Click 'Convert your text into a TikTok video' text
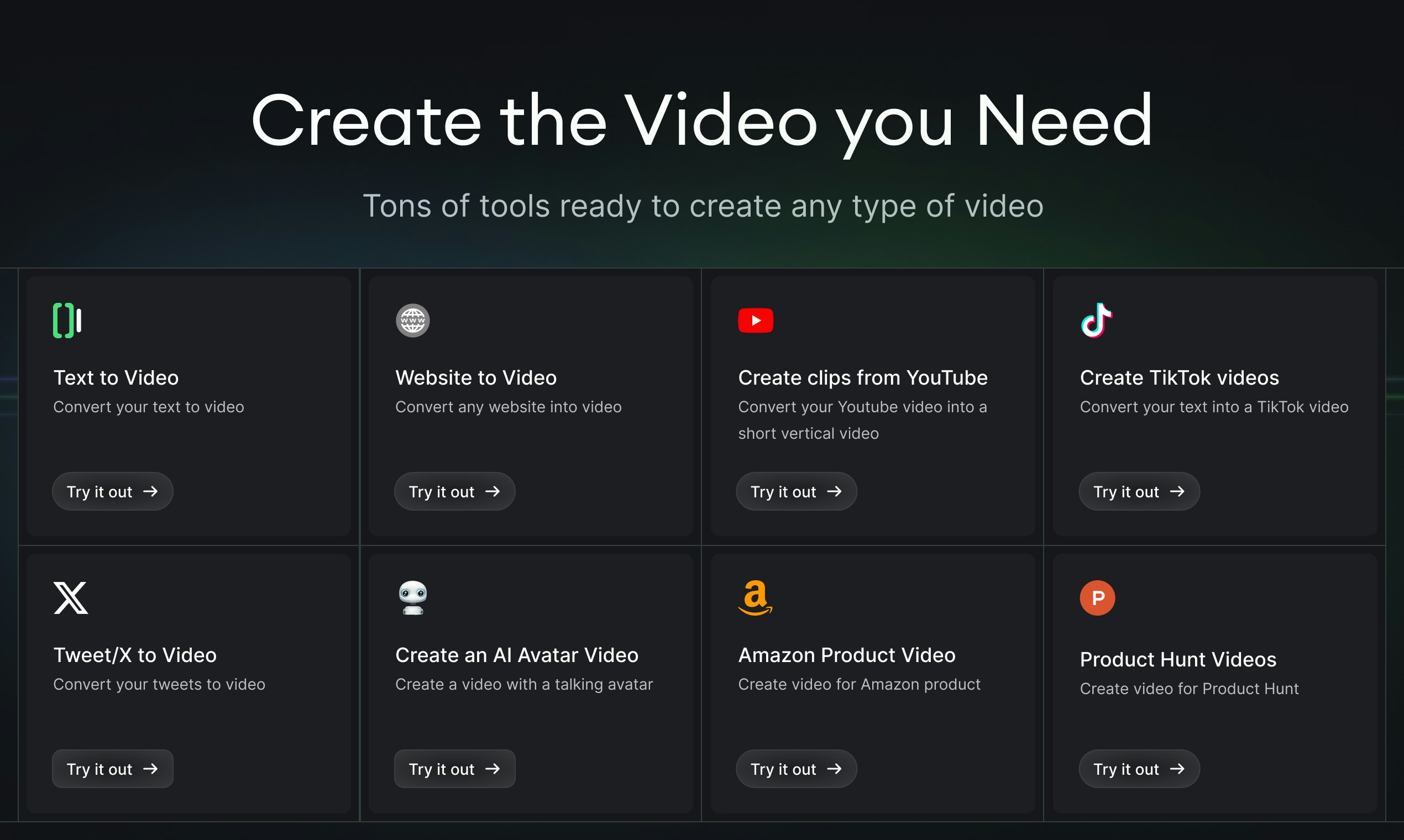The width and height of the screenshot is (1404, 840). pyautogui.click(x=1214, y=407)
